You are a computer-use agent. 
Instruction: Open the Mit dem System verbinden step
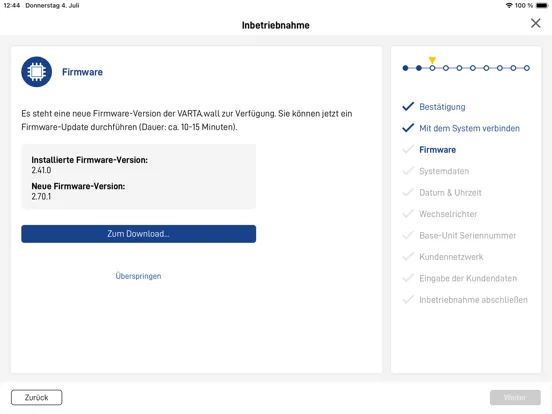(469, 128)
